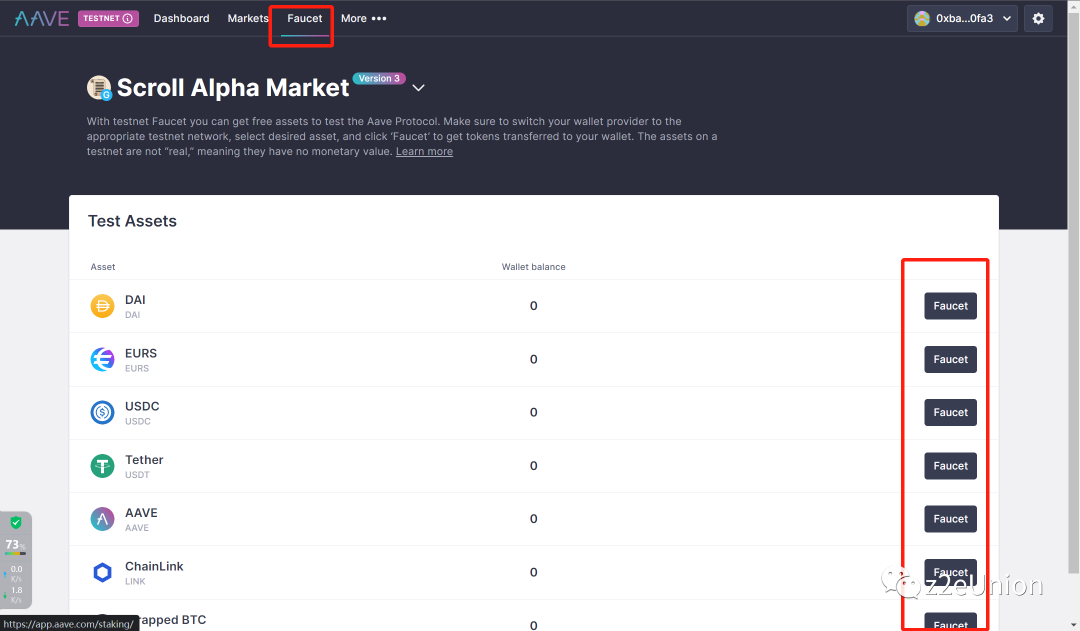Expand the Scroll Alpha Market selector chevron
1080x631 pixels.
pos(418,88)
